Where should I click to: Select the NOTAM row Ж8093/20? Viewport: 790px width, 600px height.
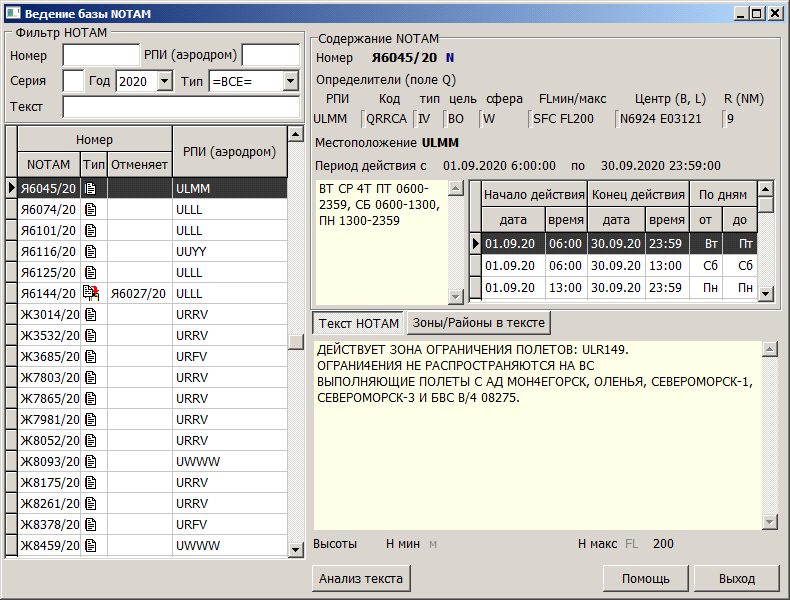click(x=48, y=461)
